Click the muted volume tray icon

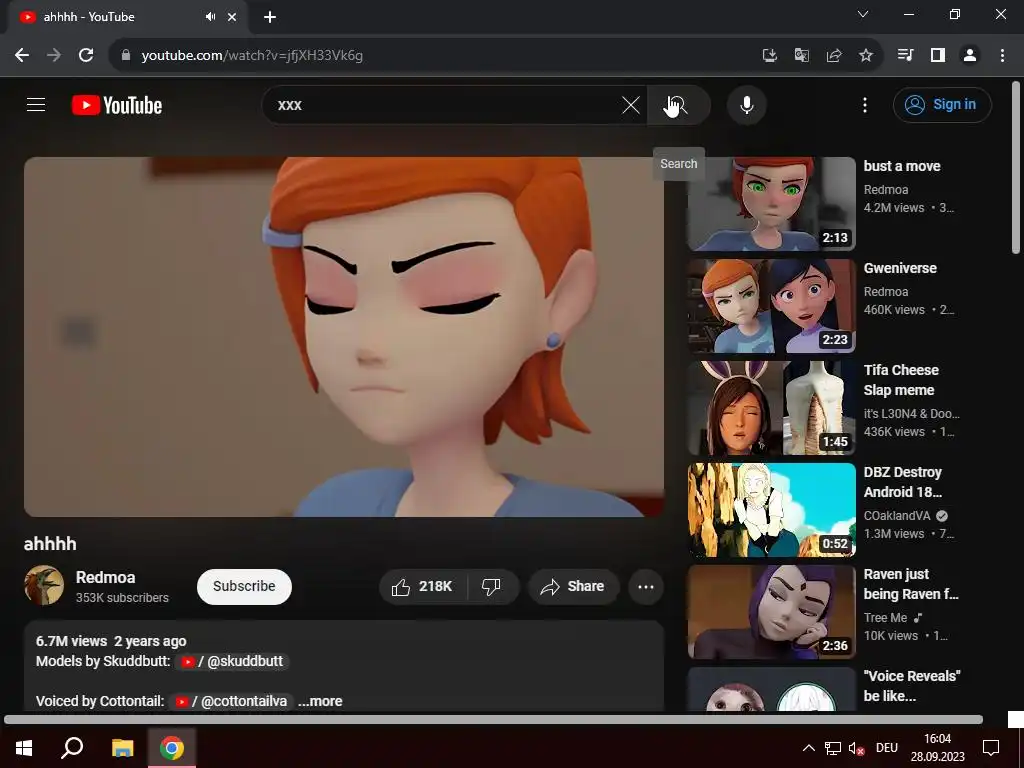click(x=856, y=748)
